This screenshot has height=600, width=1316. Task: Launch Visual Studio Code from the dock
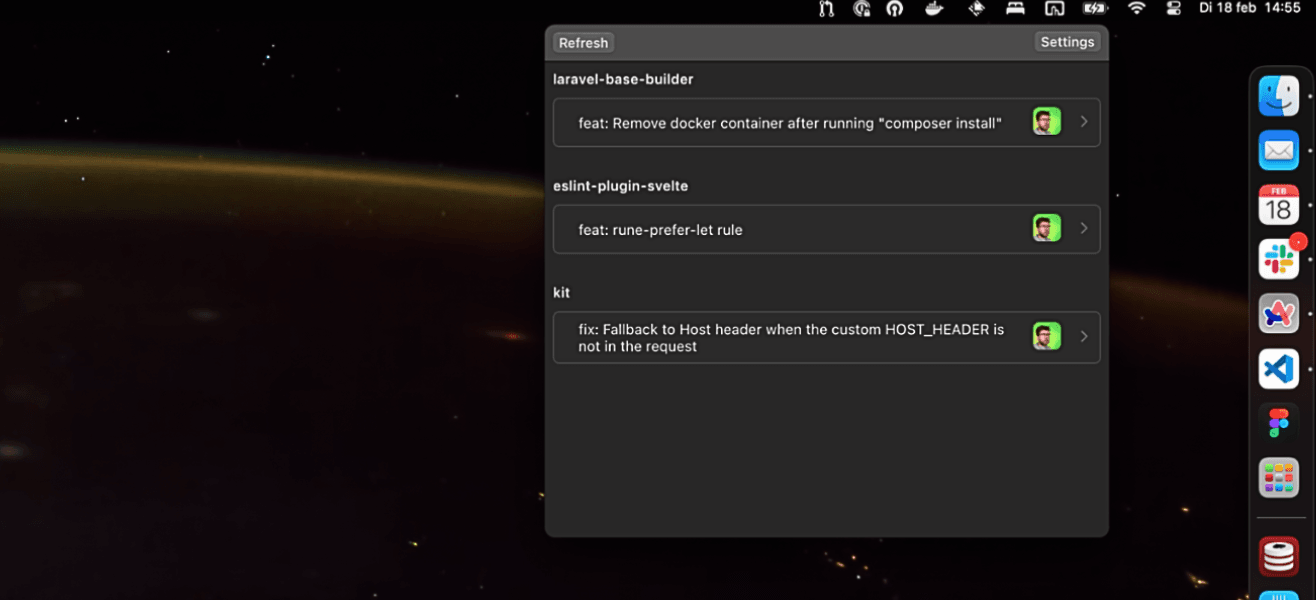(x=1278, y=369)
